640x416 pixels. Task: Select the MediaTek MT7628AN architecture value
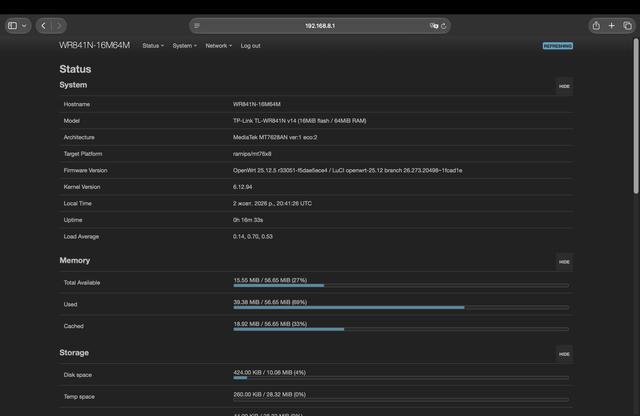[275, 137]
